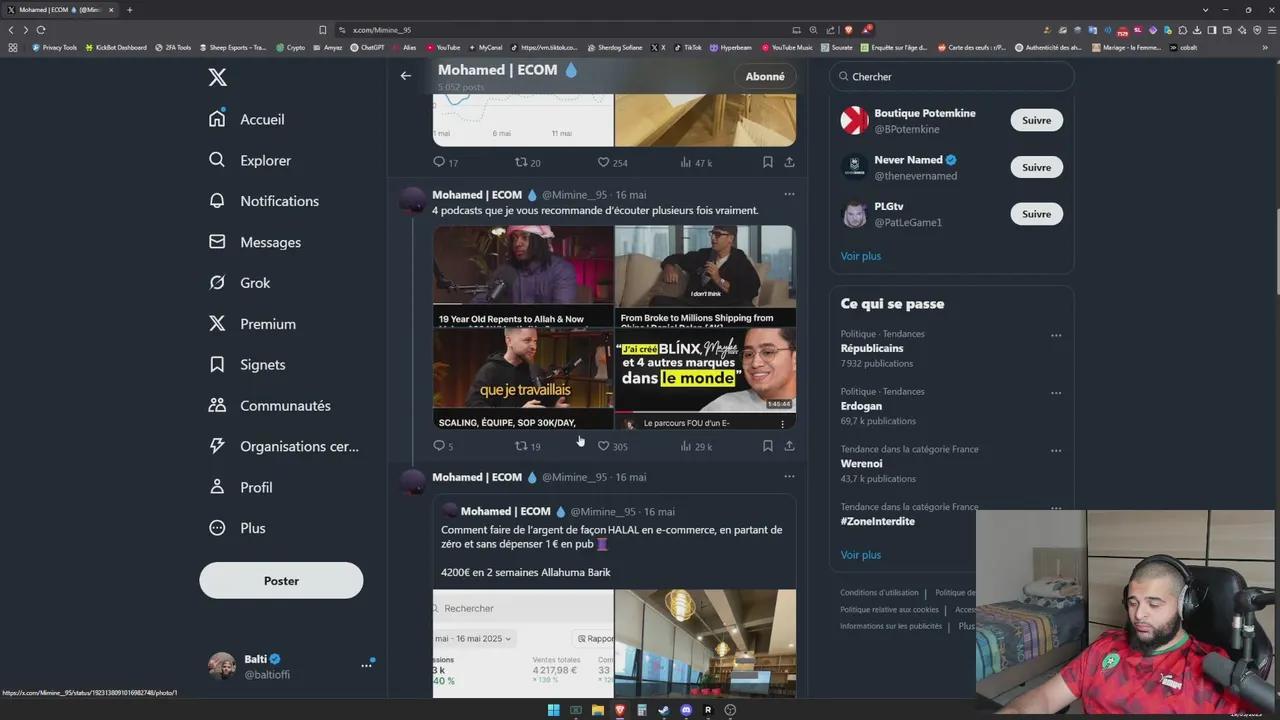1280x720 pixels.
Task: Open the TikTok bookmark
Action: (688, 47)
